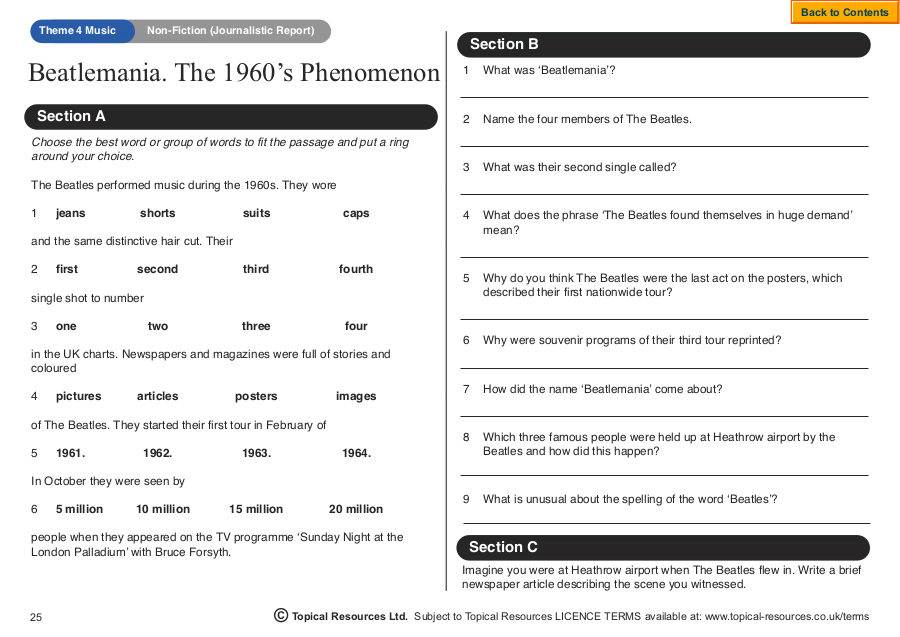Choose the 'articles' option in row 4
900x637 pixels.
158,396
